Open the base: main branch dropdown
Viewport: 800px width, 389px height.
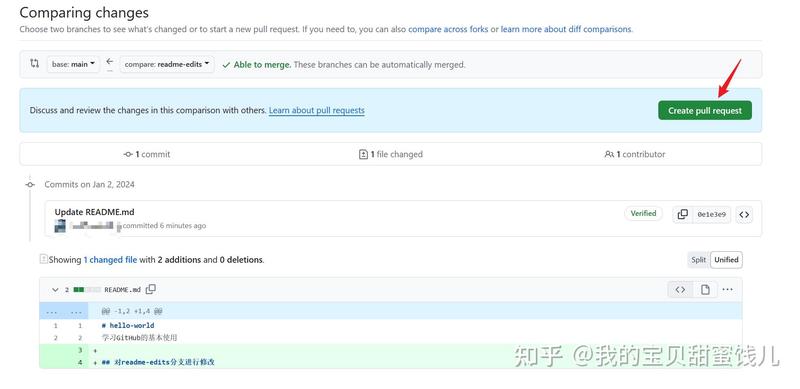(x=73, y=64)
